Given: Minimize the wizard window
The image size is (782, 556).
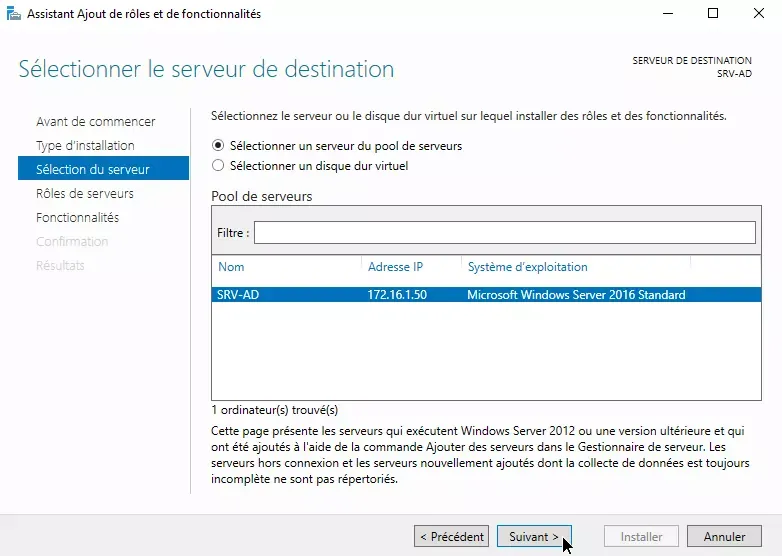Looking at the screenshot, I should [x=667, y=14].
